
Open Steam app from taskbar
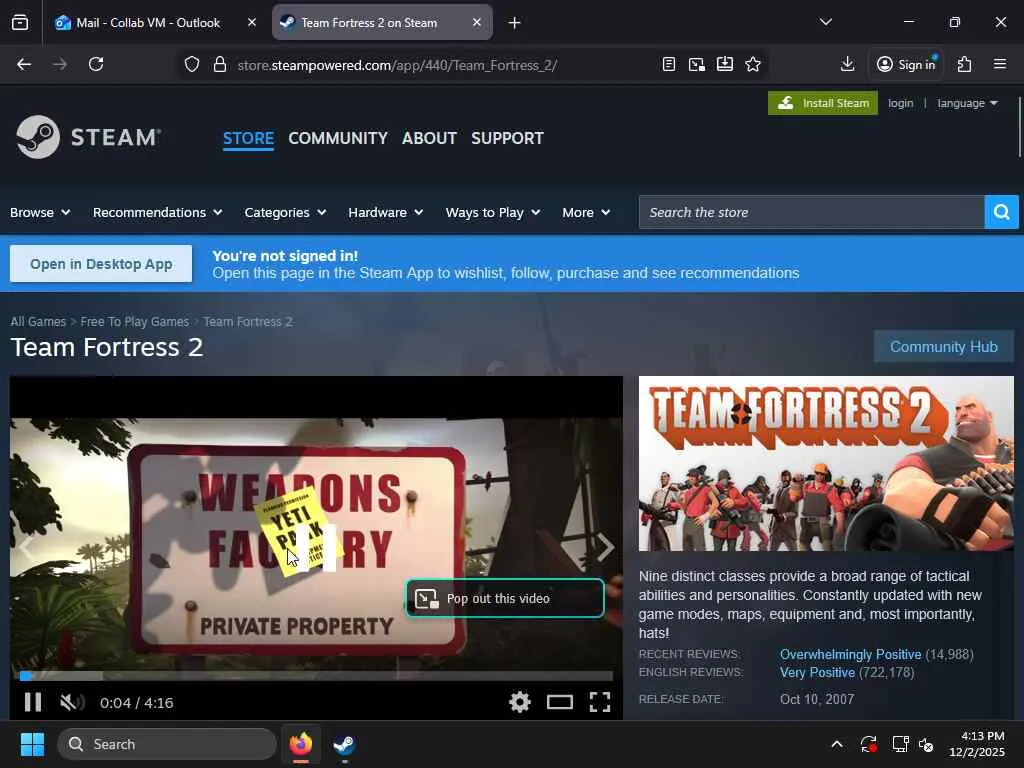click(344, 744)
